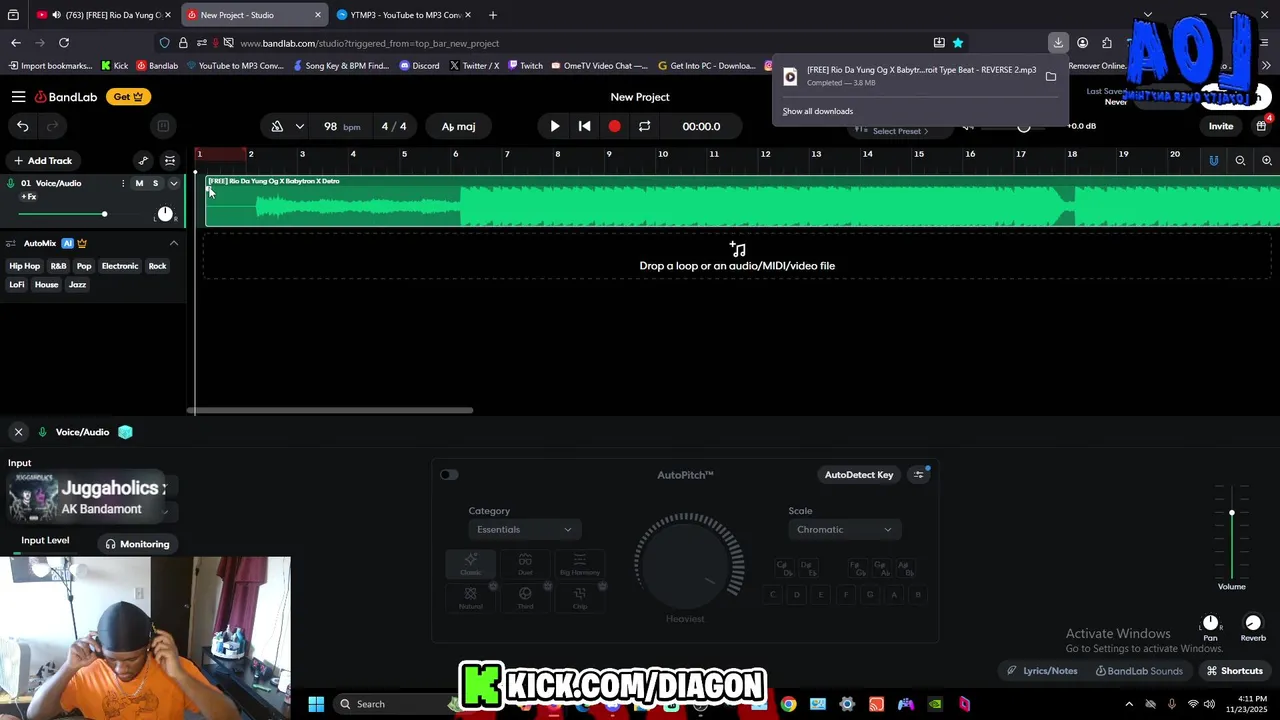
Task: Adjust the track pan knob
Action: coord(165,214)
